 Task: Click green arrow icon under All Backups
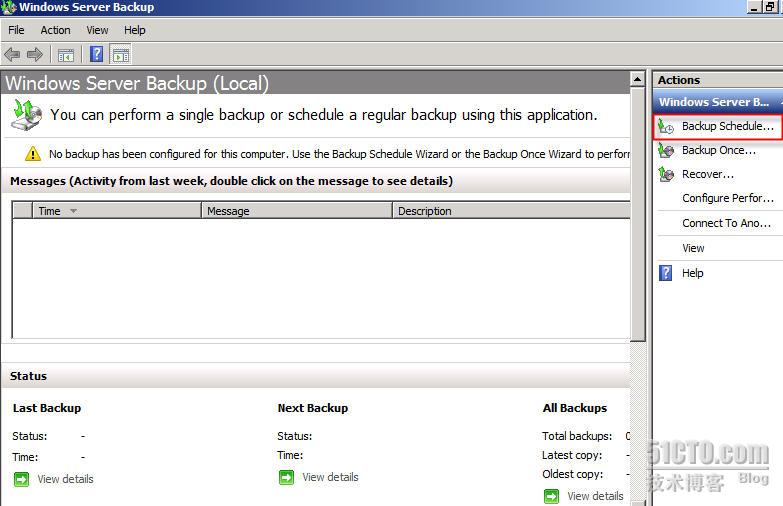pos(551,496)
